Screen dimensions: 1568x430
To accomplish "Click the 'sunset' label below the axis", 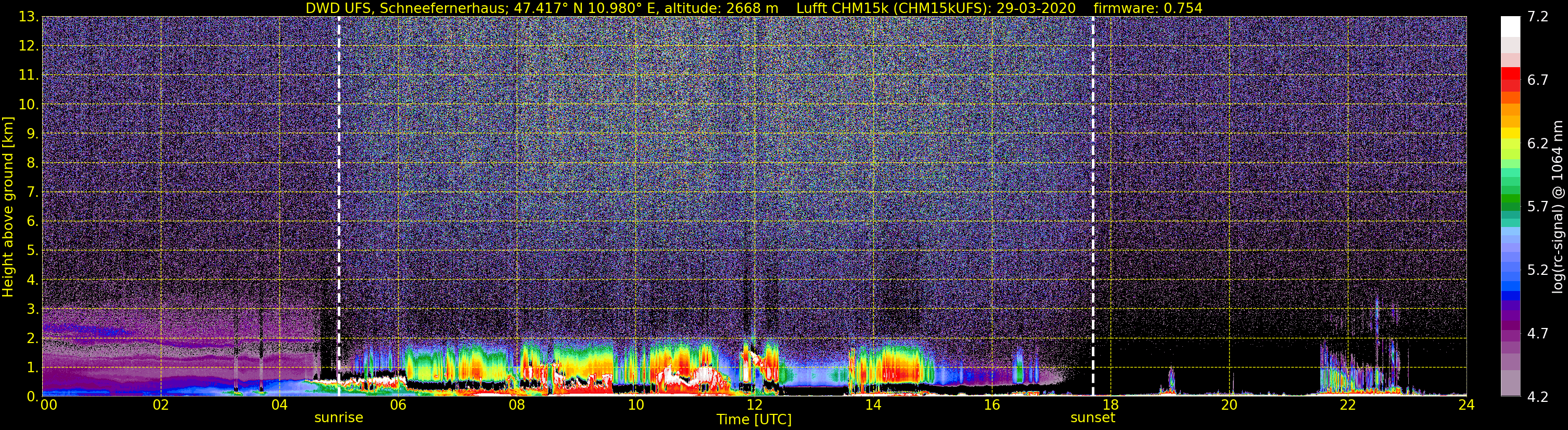I will (x=1093, y=418).
